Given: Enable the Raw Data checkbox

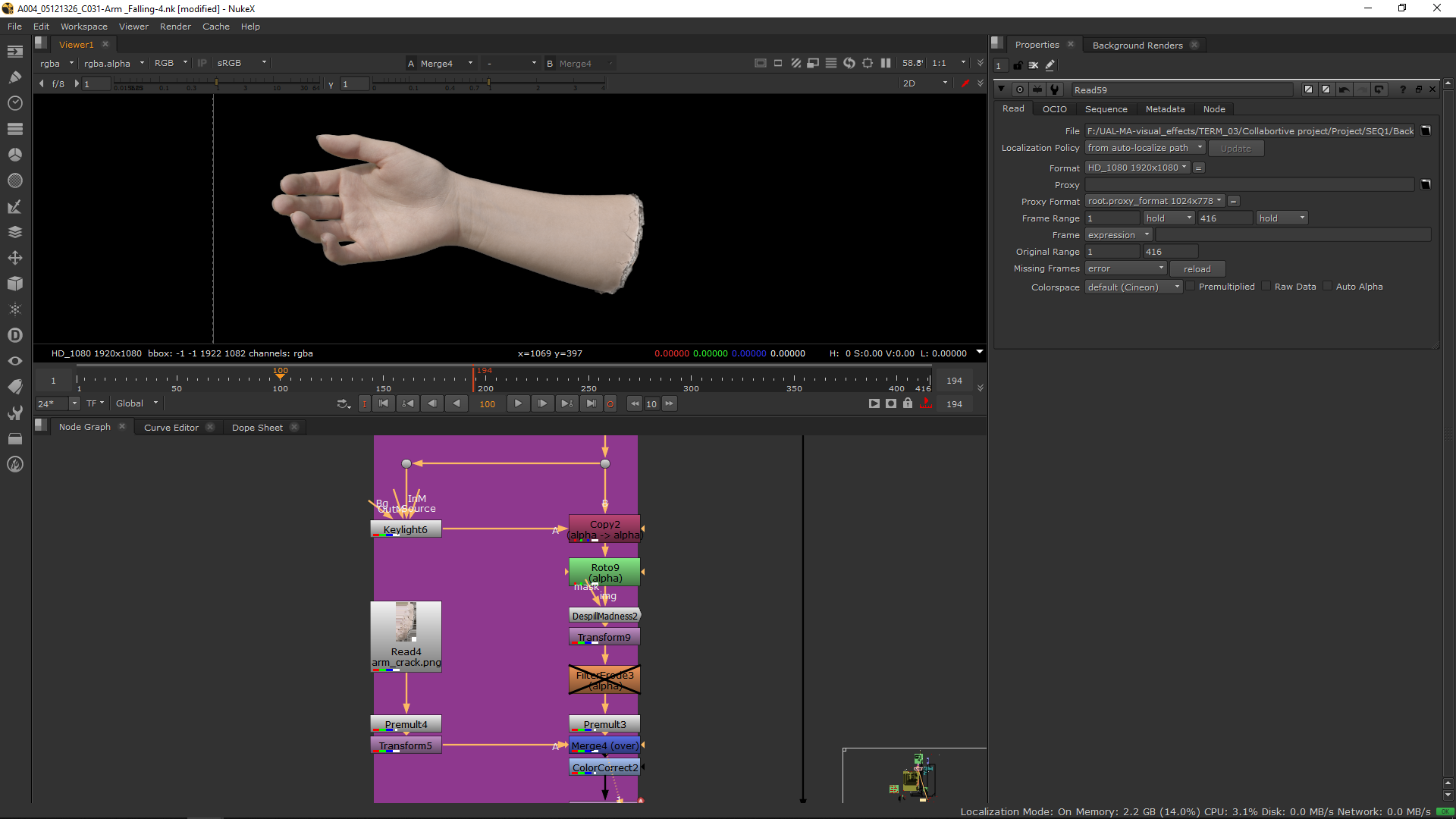Looking at the screenshot, I should [x=1266, y=287].
